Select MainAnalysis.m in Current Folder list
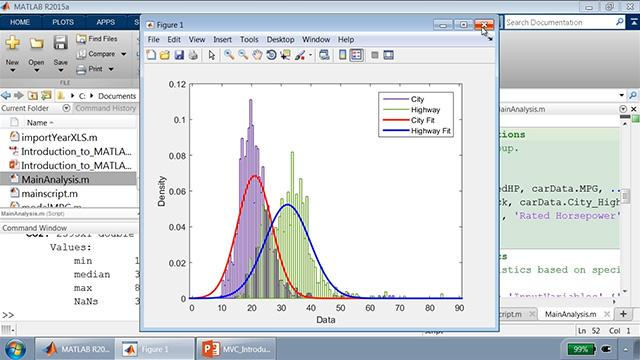 click(69, 179)
